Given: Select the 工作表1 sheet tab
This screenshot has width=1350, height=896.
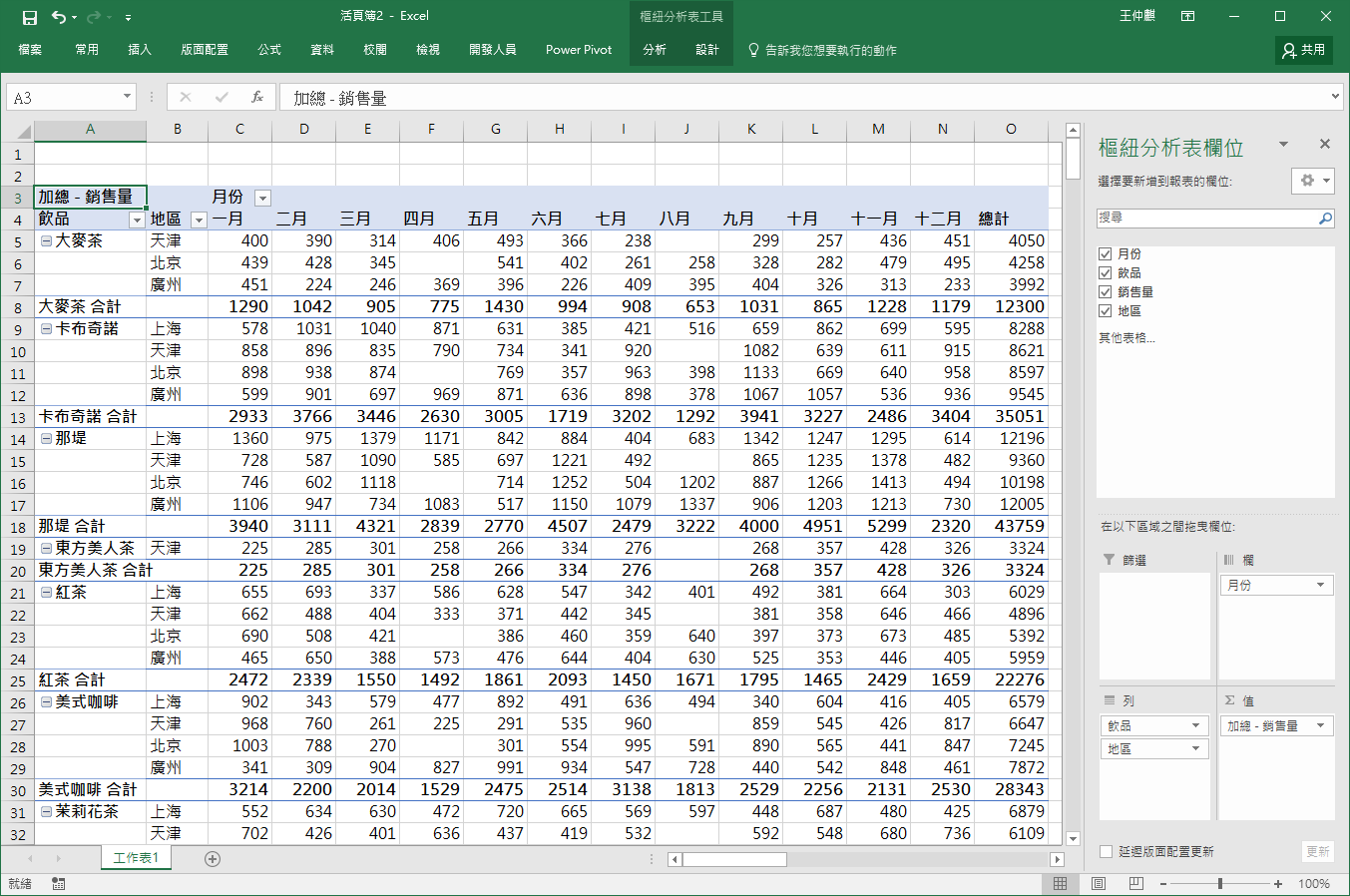Looking at the screenshot, I should point(136,858).
